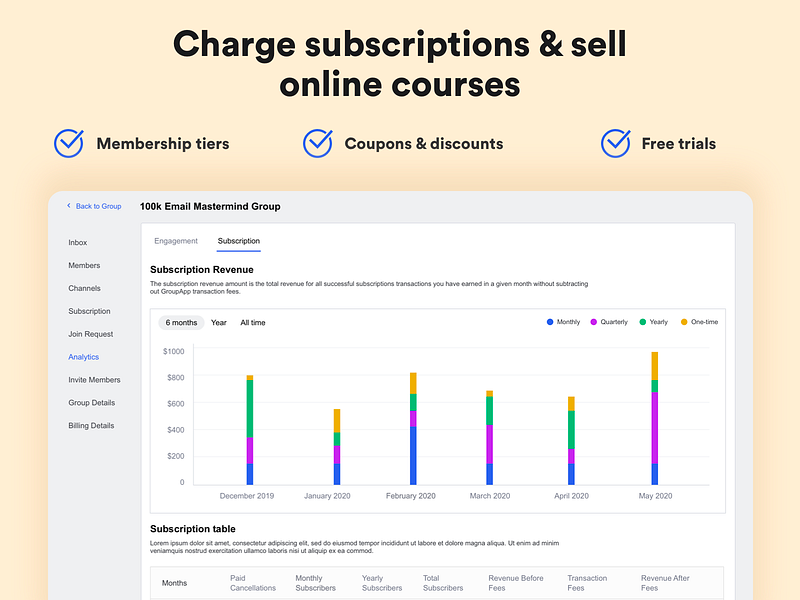Image resolution: width=800 pixels, height=600 pixels.
Task: Click the December 2019 axis label
Action: [247, 496]
